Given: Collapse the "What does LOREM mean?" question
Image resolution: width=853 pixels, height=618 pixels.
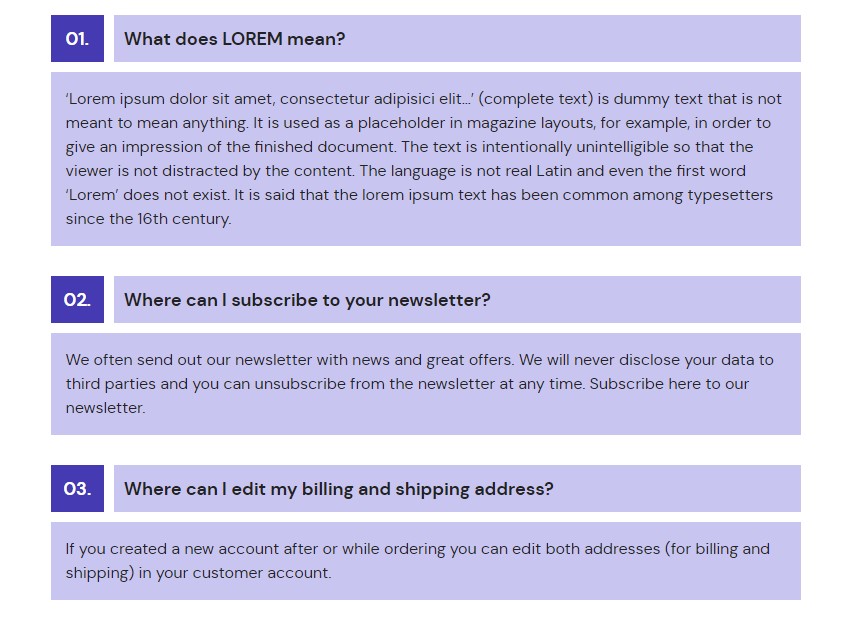Looking at the screenshot, I should pos(457,39).
